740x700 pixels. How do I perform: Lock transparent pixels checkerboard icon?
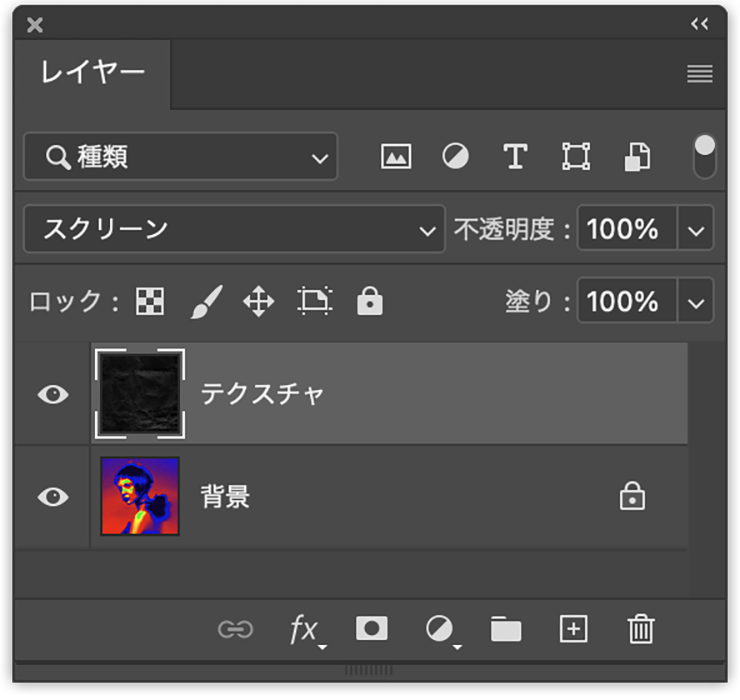(150, 301)
